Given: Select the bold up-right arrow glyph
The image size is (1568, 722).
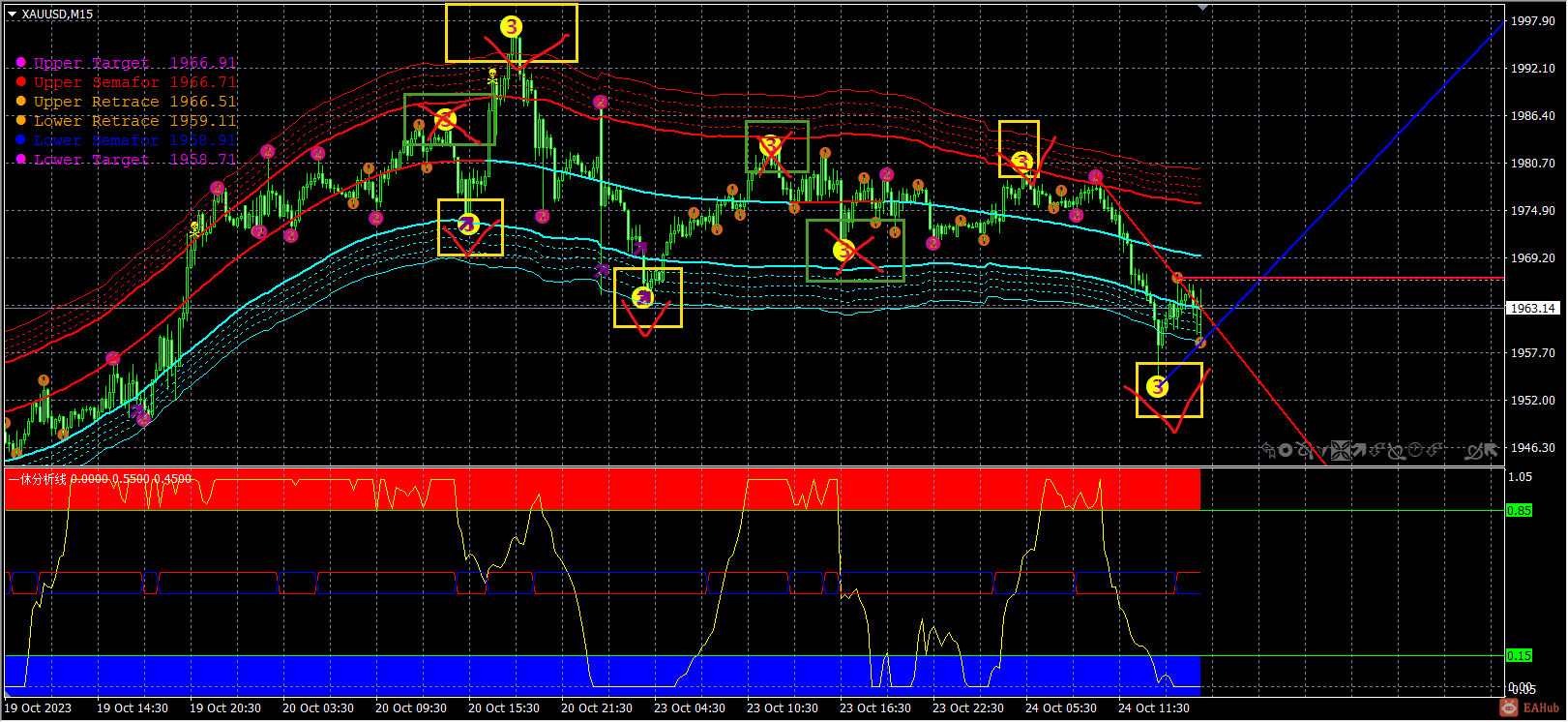Looking at the screenshot, I should point(1359,450).
